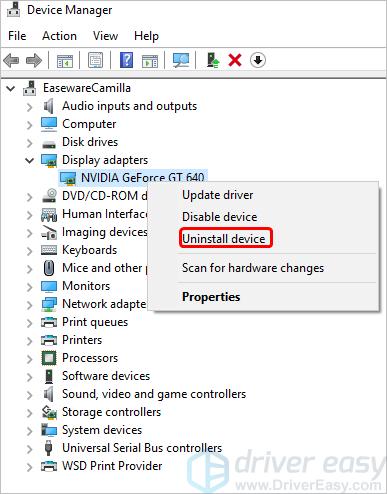
Task: Click the Forward arrow toolbar icon
Action: pyautogui.click(x=34, y=60)
